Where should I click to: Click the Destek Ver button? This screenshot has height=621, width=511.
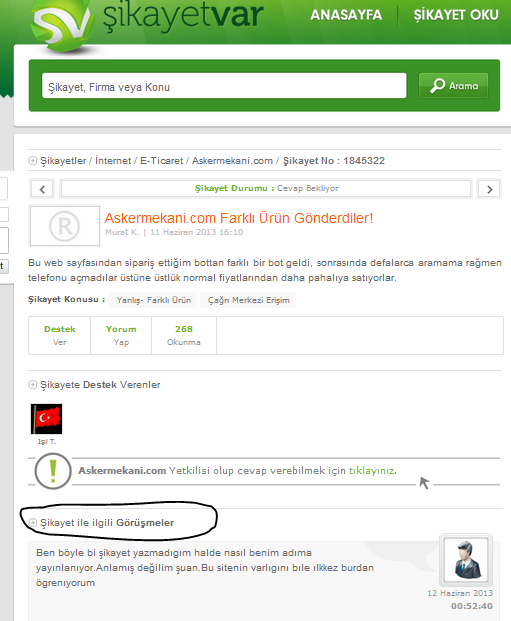tap(59, 335)
